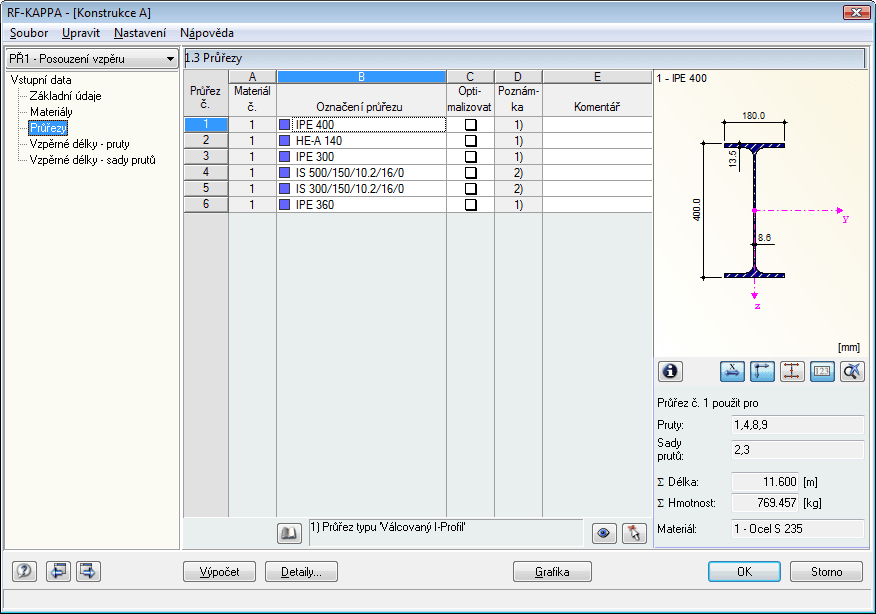The height and width of the screenshot is (614, 876).
Task: Open the Nápověda menu
Action: pyautogui.click(x=207, y=33)
